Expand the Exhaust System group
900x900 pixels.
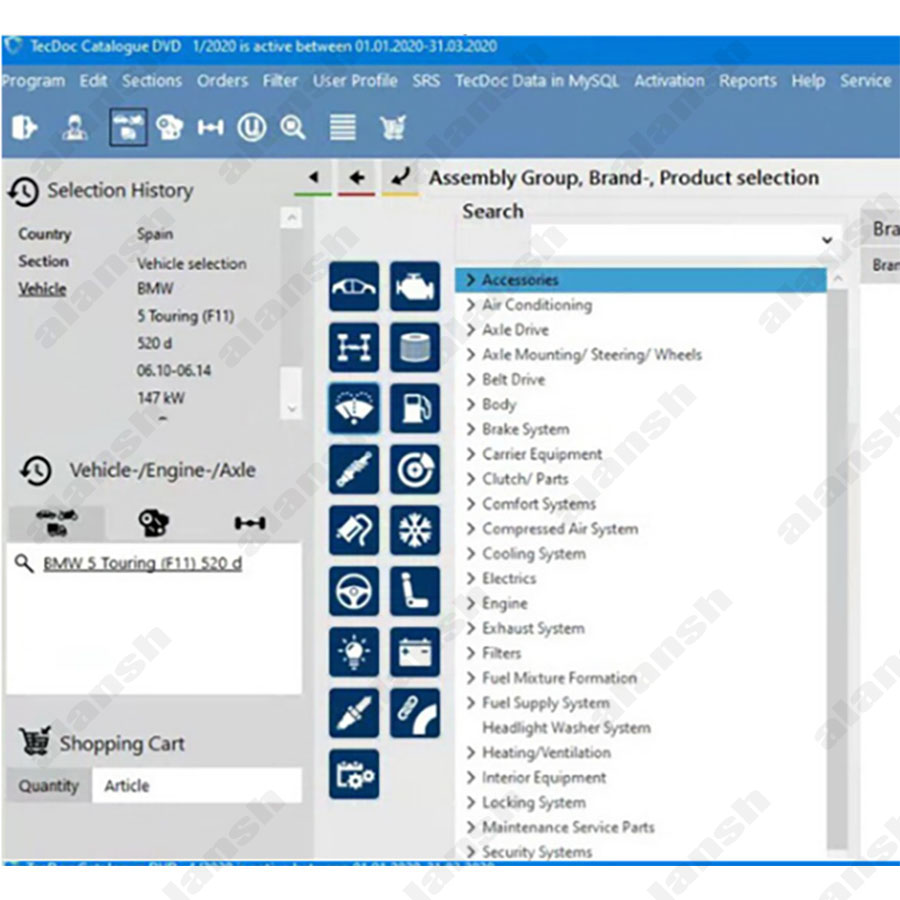[x=471, y=628]
